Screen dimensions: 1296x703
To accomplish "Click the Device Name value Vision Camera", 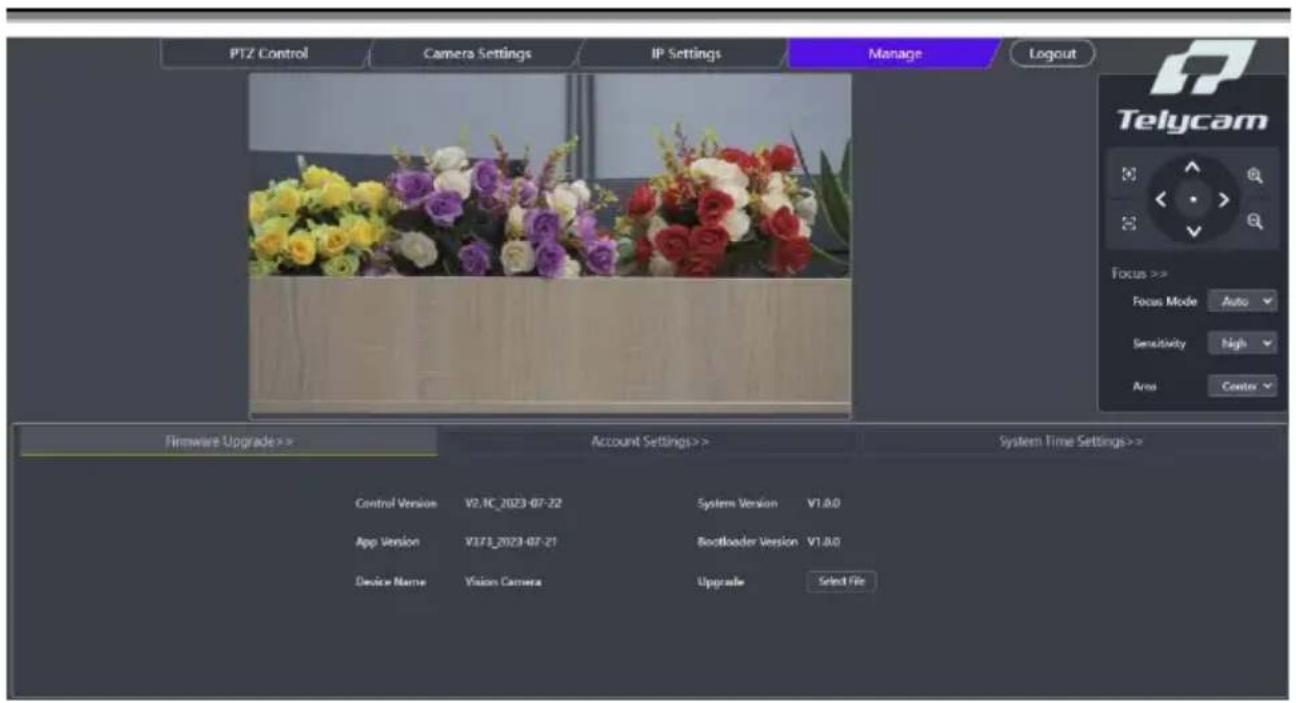I will (x=503, y=581).
